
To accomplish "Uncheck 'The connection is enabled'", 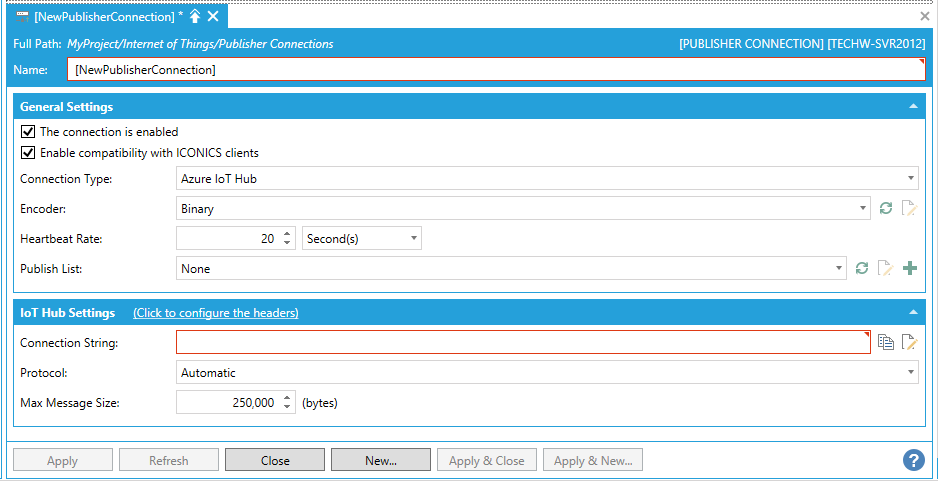I will (x=28, y=132).
